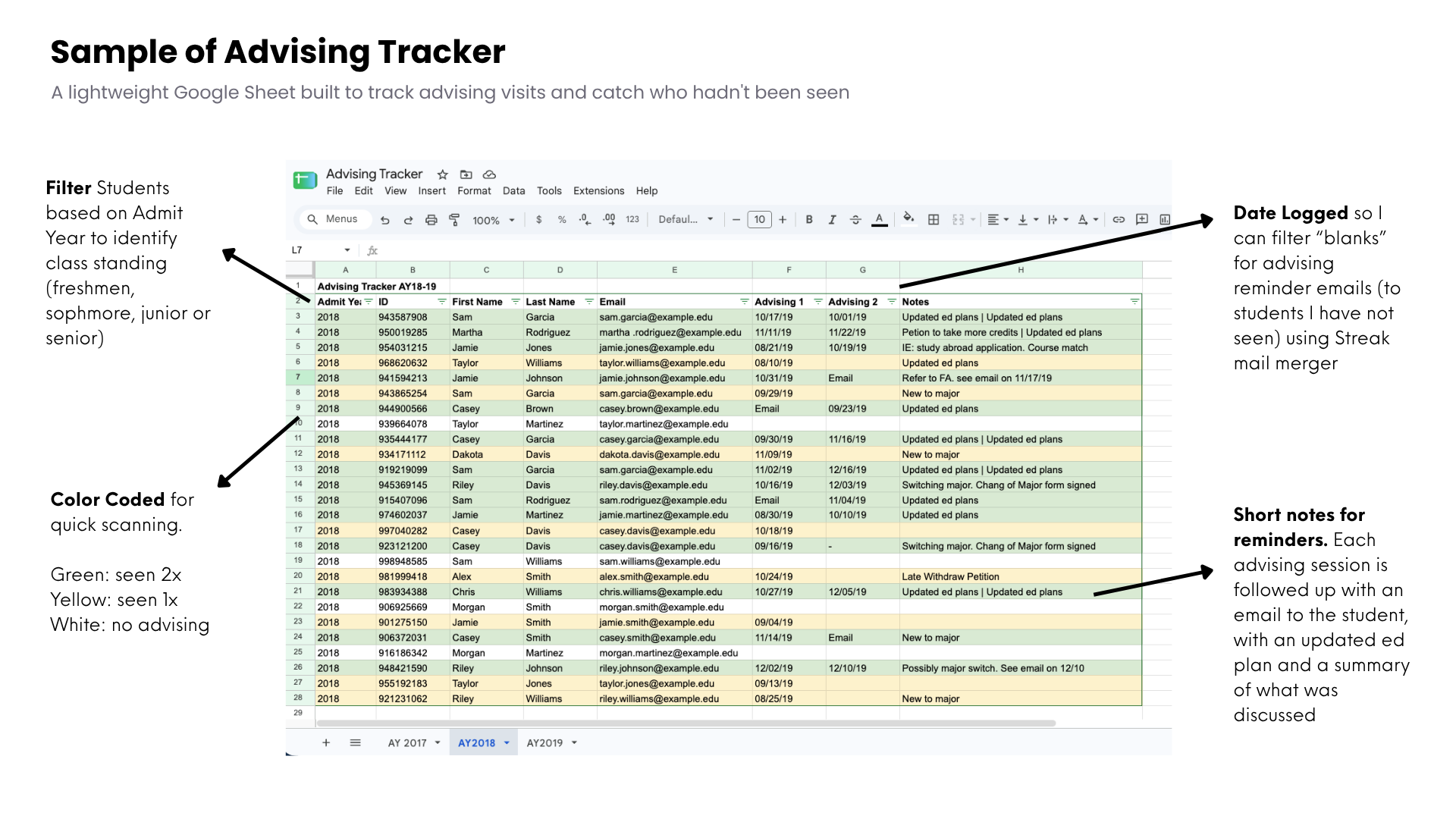Click the move to folder icon

[466, 174]
